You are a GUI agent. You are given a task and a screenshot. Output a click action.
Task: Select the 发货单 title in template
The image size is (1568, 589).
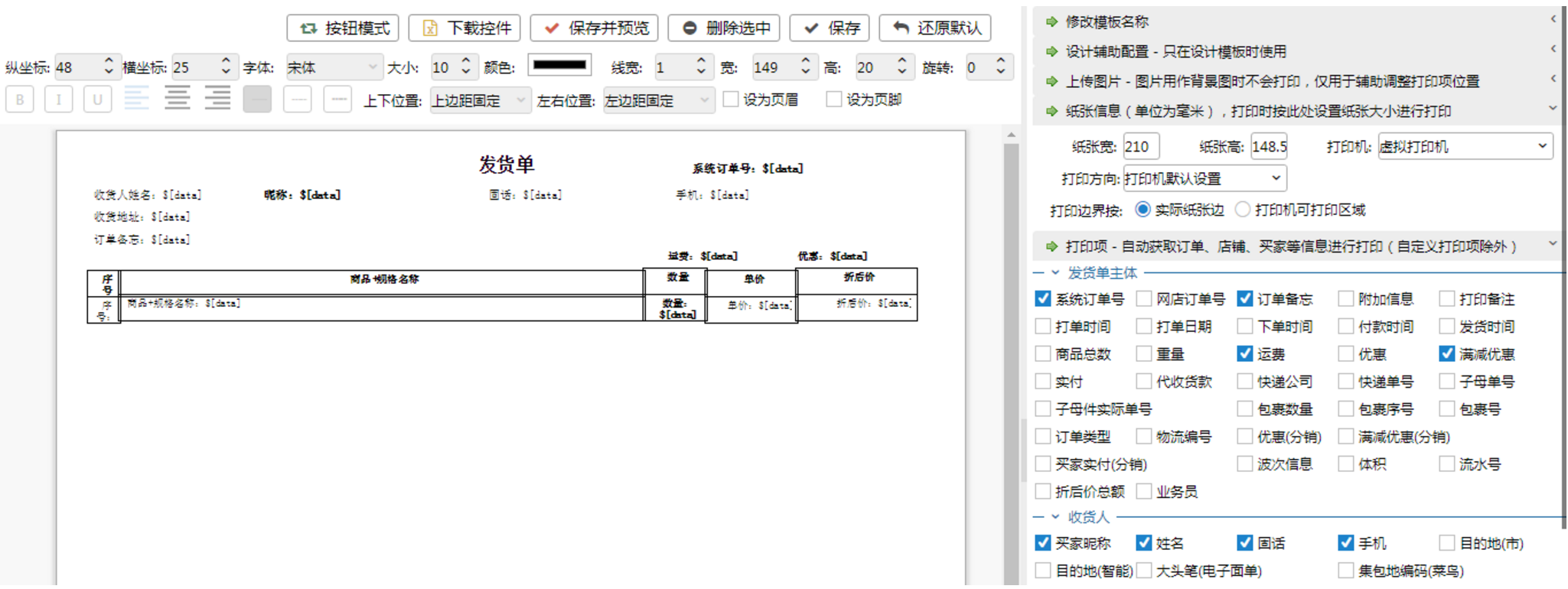(507, 164)
